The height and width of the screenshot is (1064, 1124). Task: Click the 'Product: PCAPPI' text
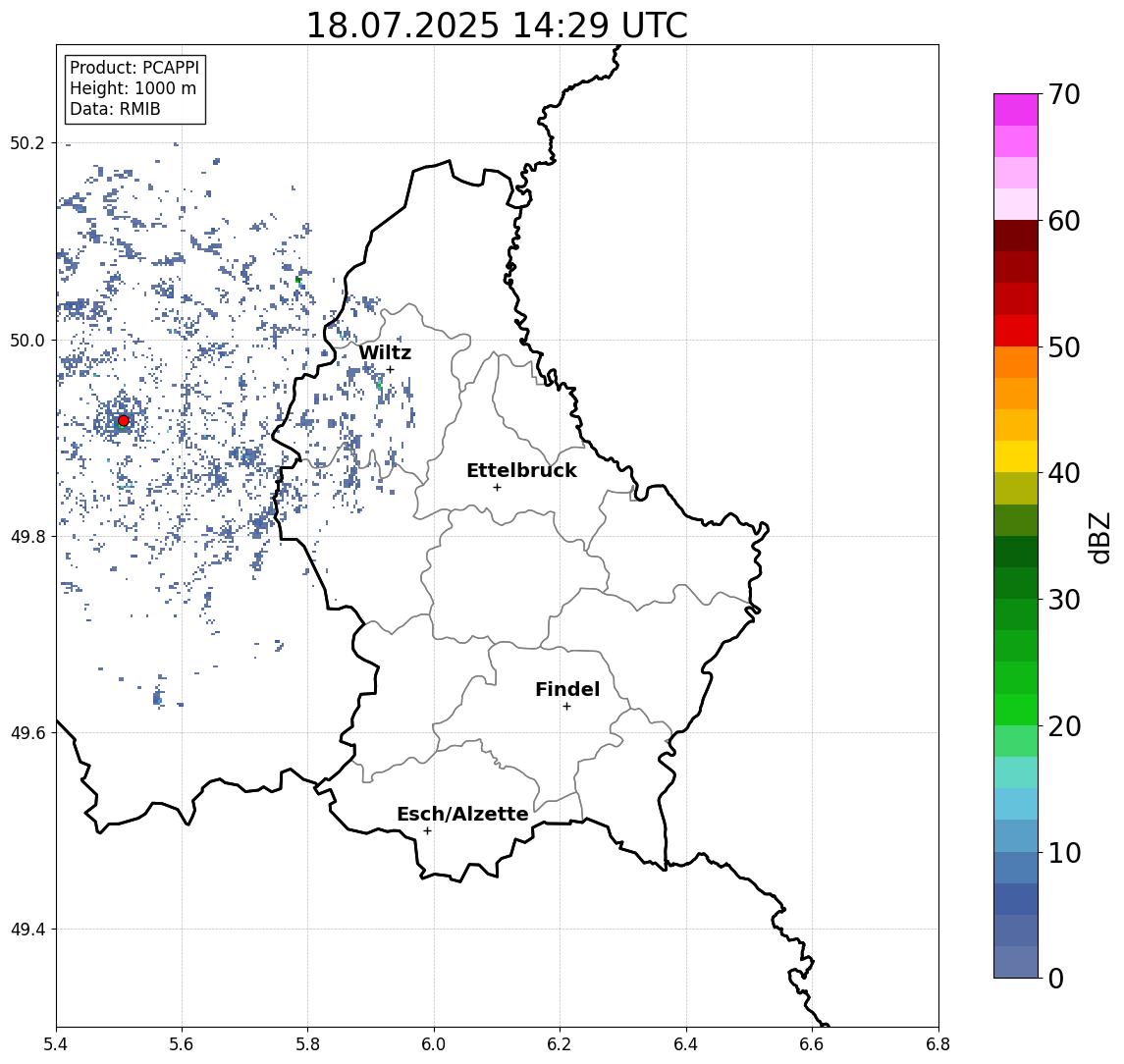point(134,68)
